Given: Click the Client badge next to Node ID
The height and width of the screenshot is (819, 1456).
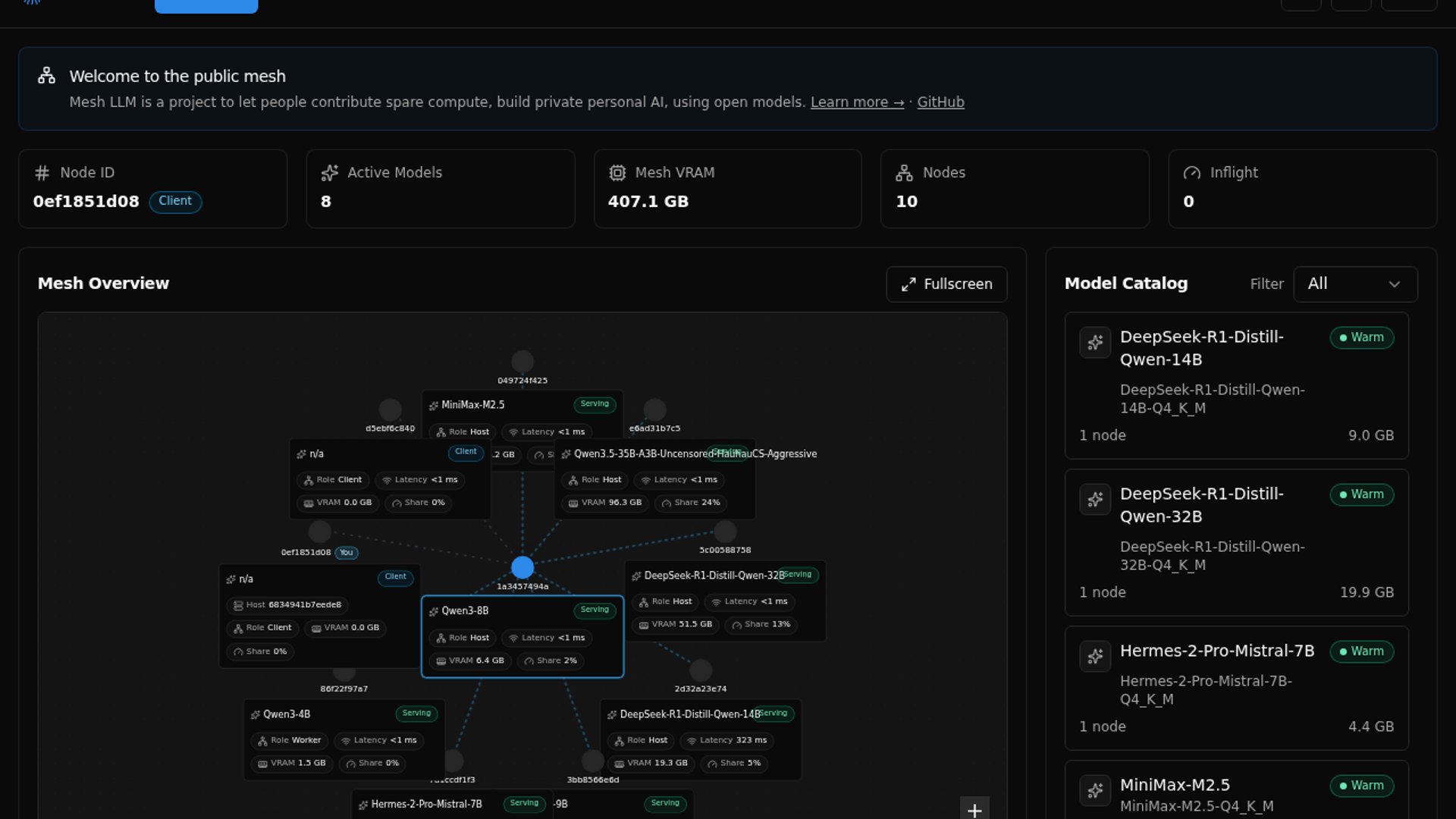Looking at the screenshot, I should (175, 201).
